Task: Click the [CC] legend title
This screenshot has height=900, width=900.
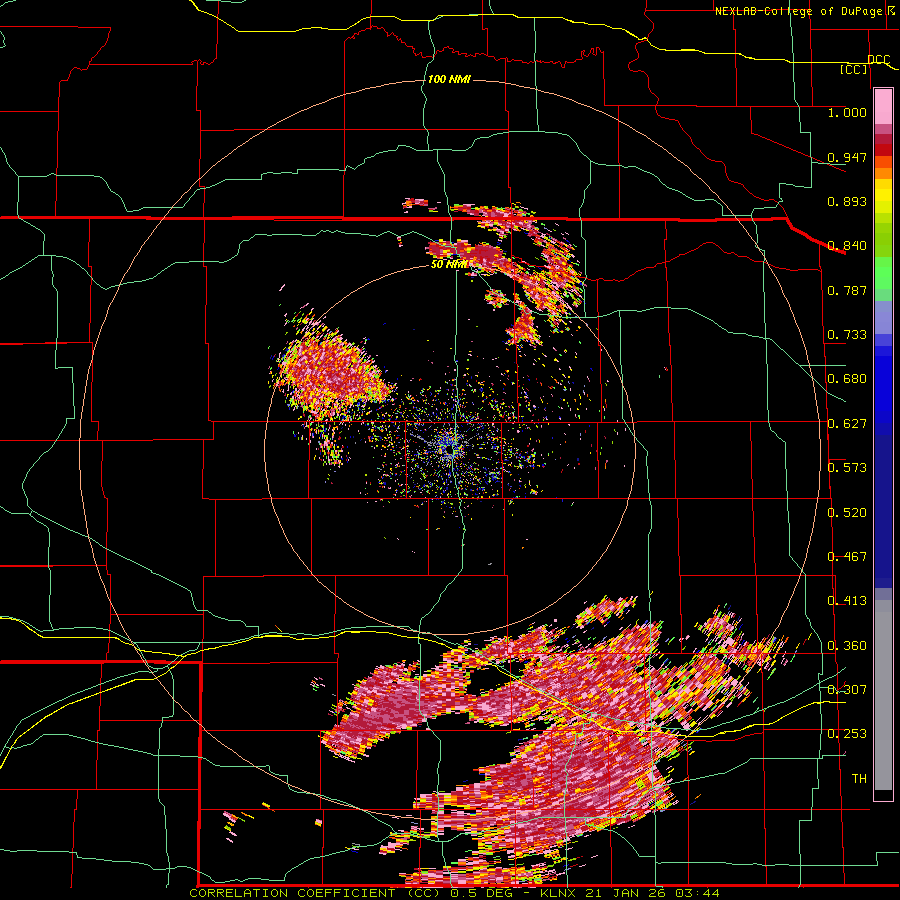Action: pyautogui.click(x=854, y=69)
